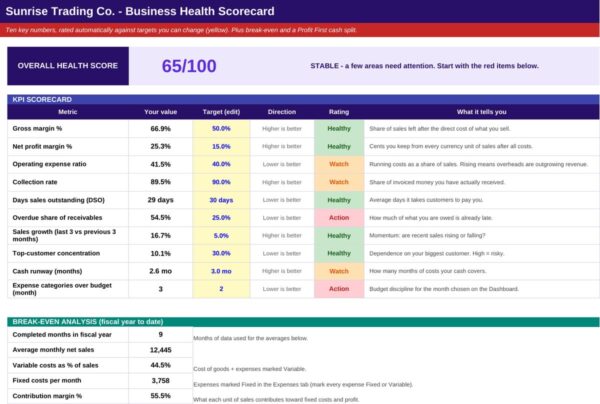Select Operating expense ratio value 41.5%
The width and height of the screenshot is (600, 404).
coord(161,164)
